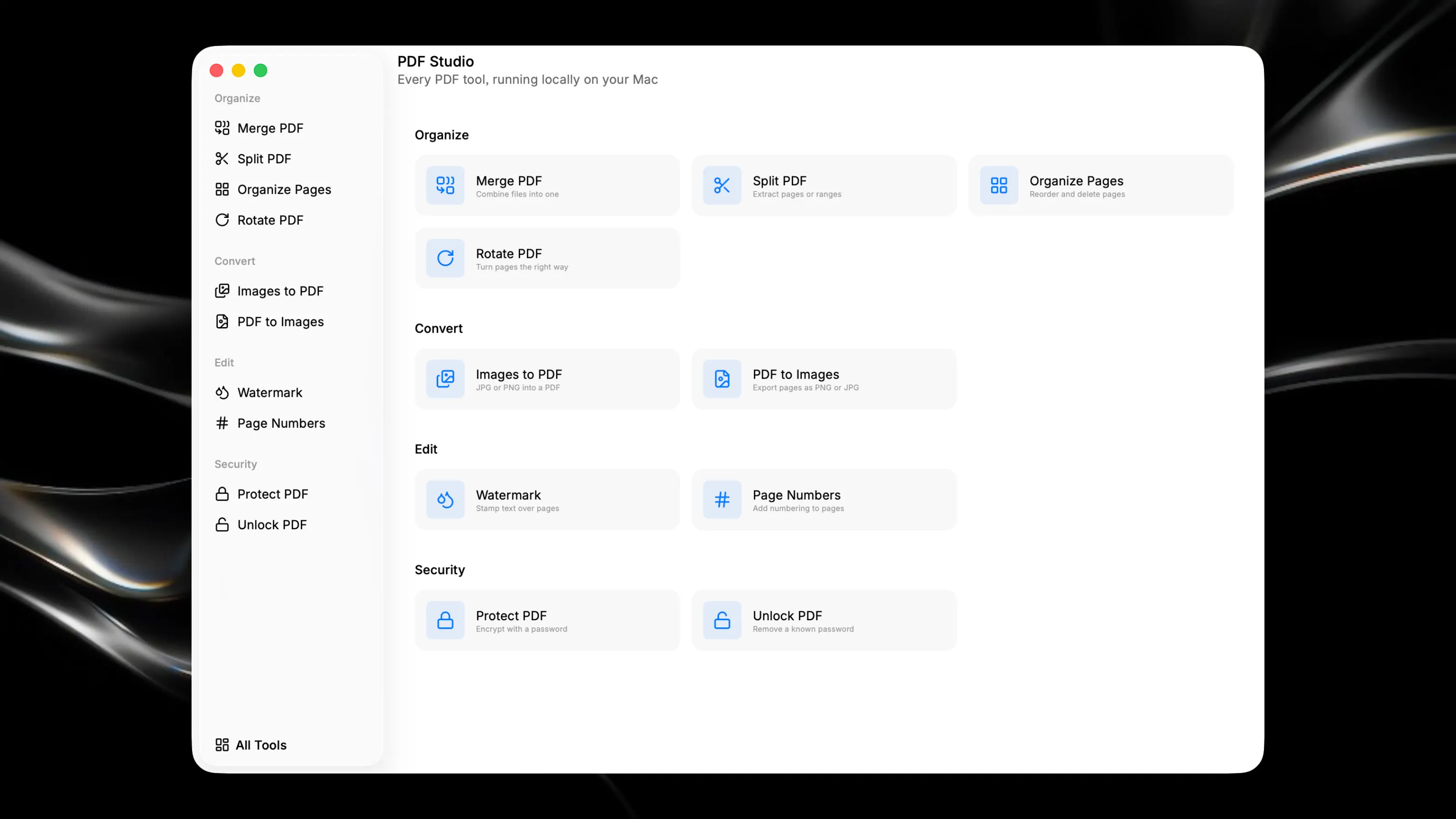
Task: Choose Rotate PDF label in the sidebar
Action: pos(270,220)
